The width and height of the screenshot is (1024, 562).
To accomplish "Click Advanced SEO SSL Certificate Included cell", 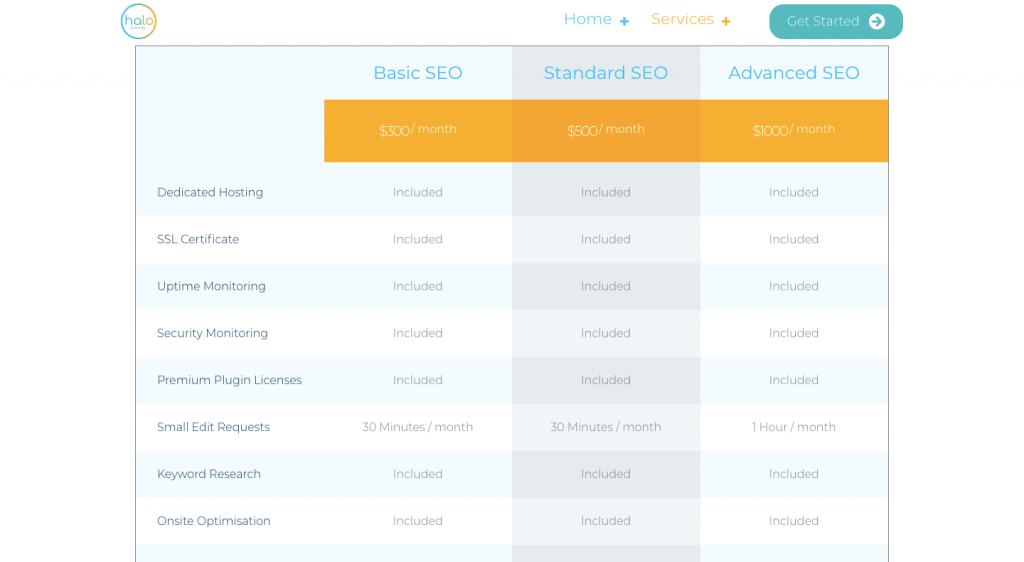I will [794, 240].
